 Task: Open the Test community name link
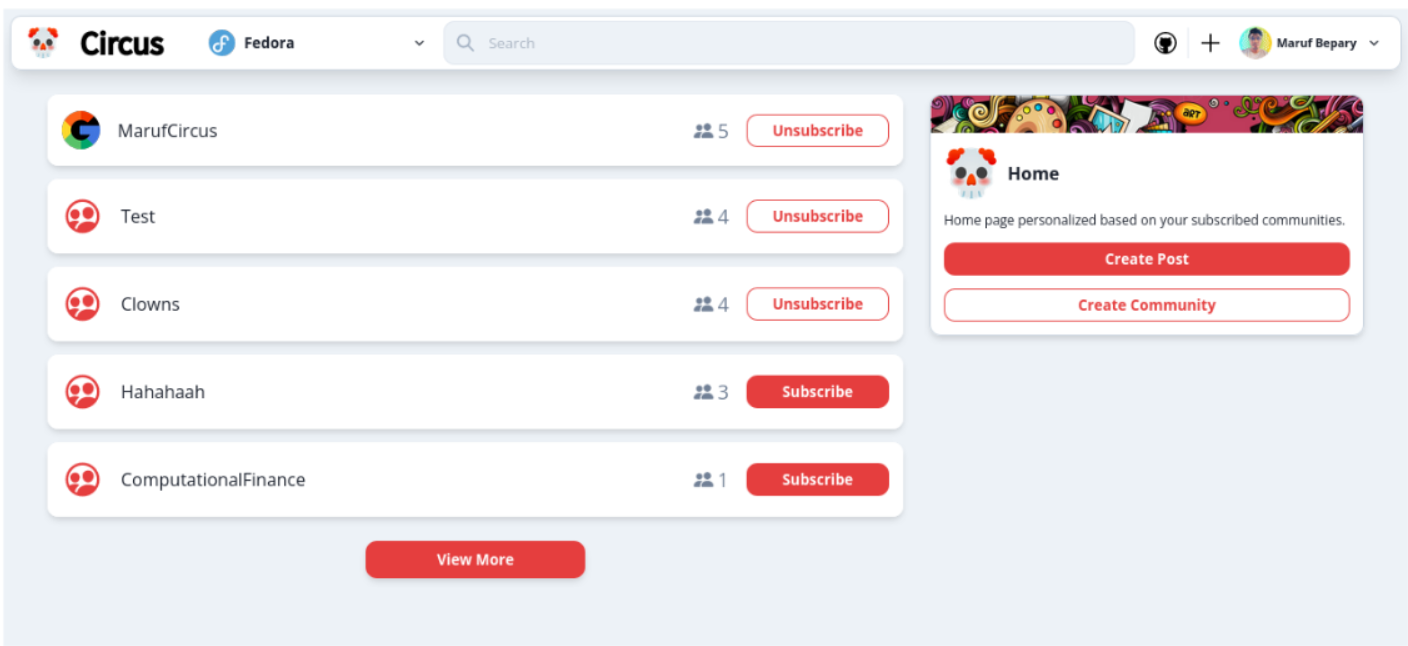pos(138,217)
